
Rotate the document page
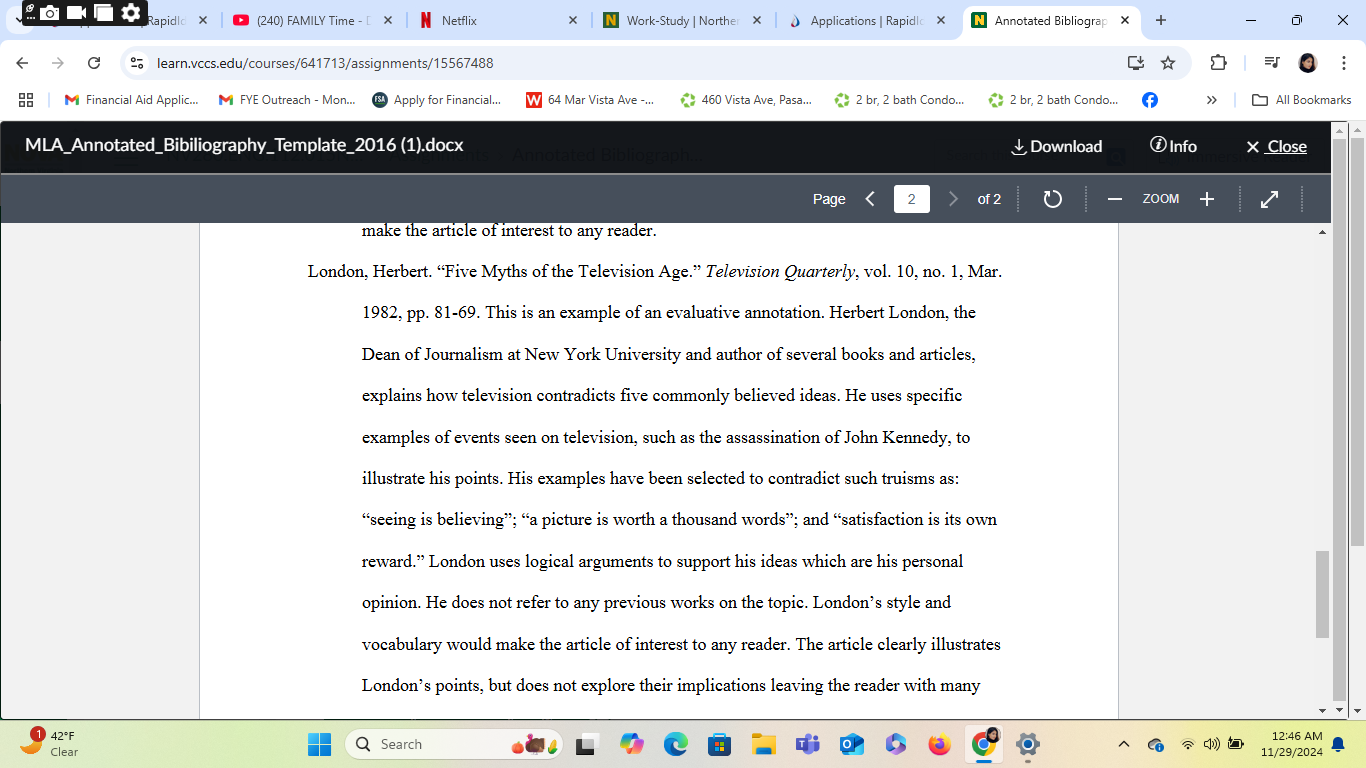(x=1052, y=198)
